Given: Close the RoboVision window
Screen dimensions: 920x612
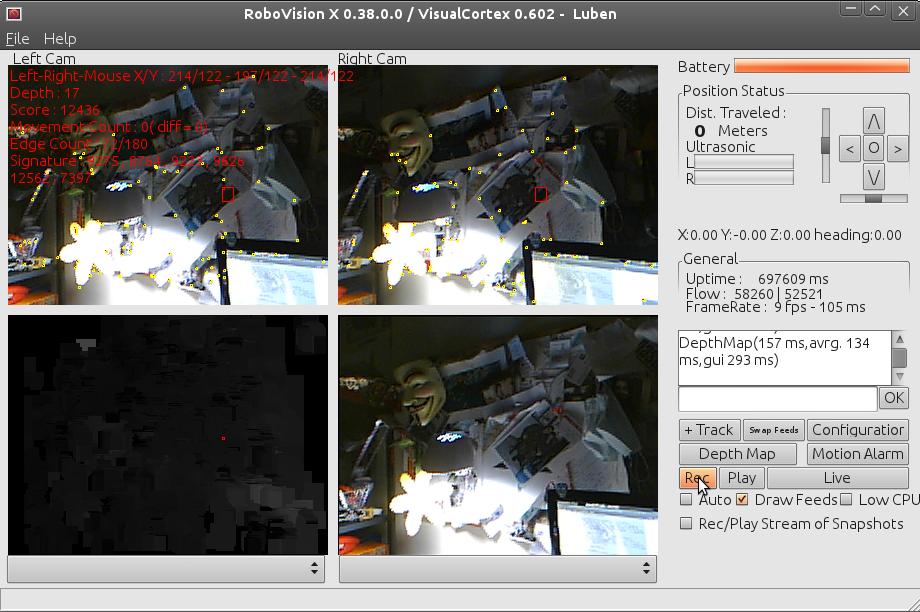Looking at the screenshot, I should pyautogui.click(x=903, y=11).
